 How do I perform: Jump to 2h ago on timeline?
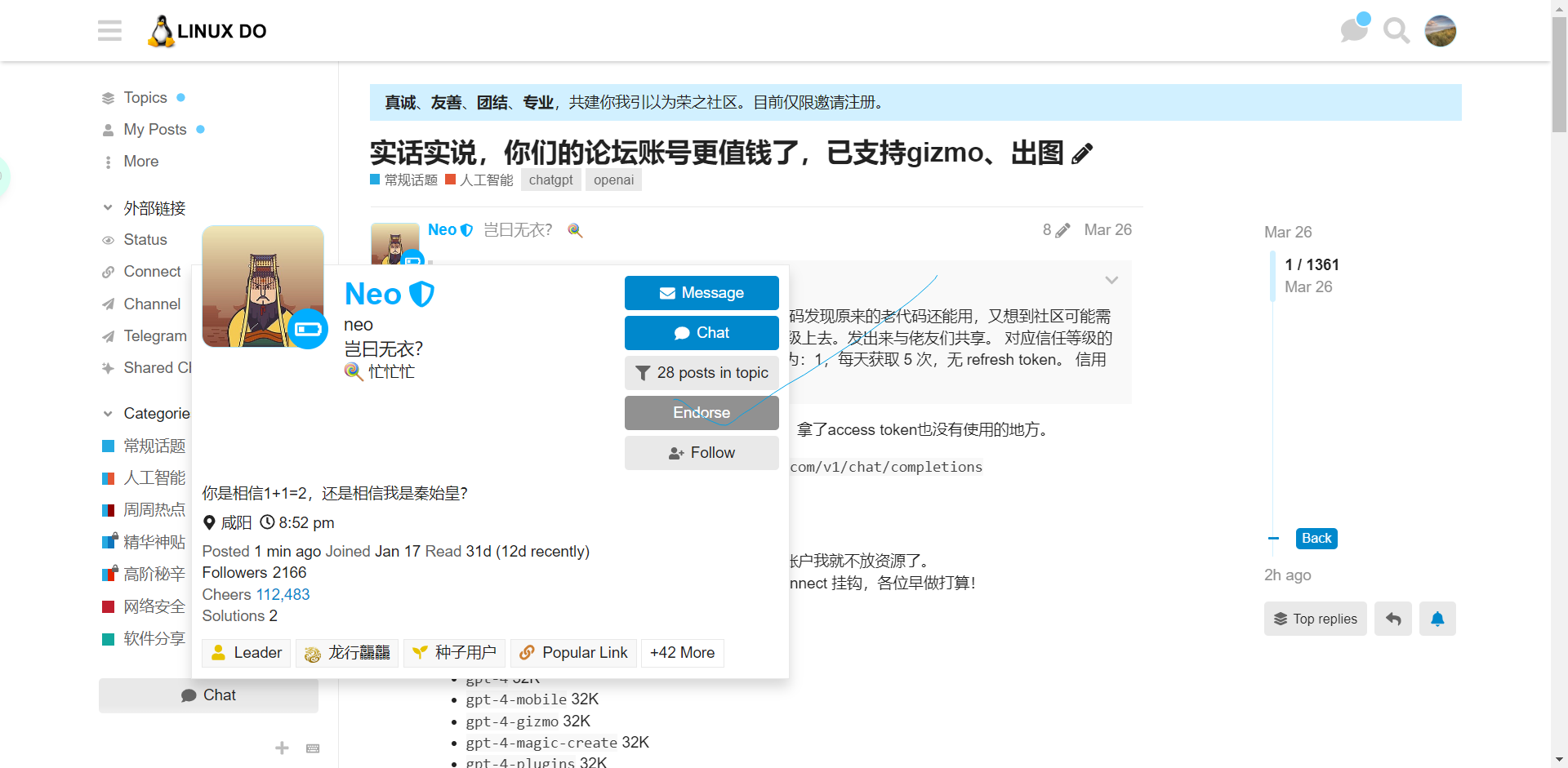pos(1288,575)
